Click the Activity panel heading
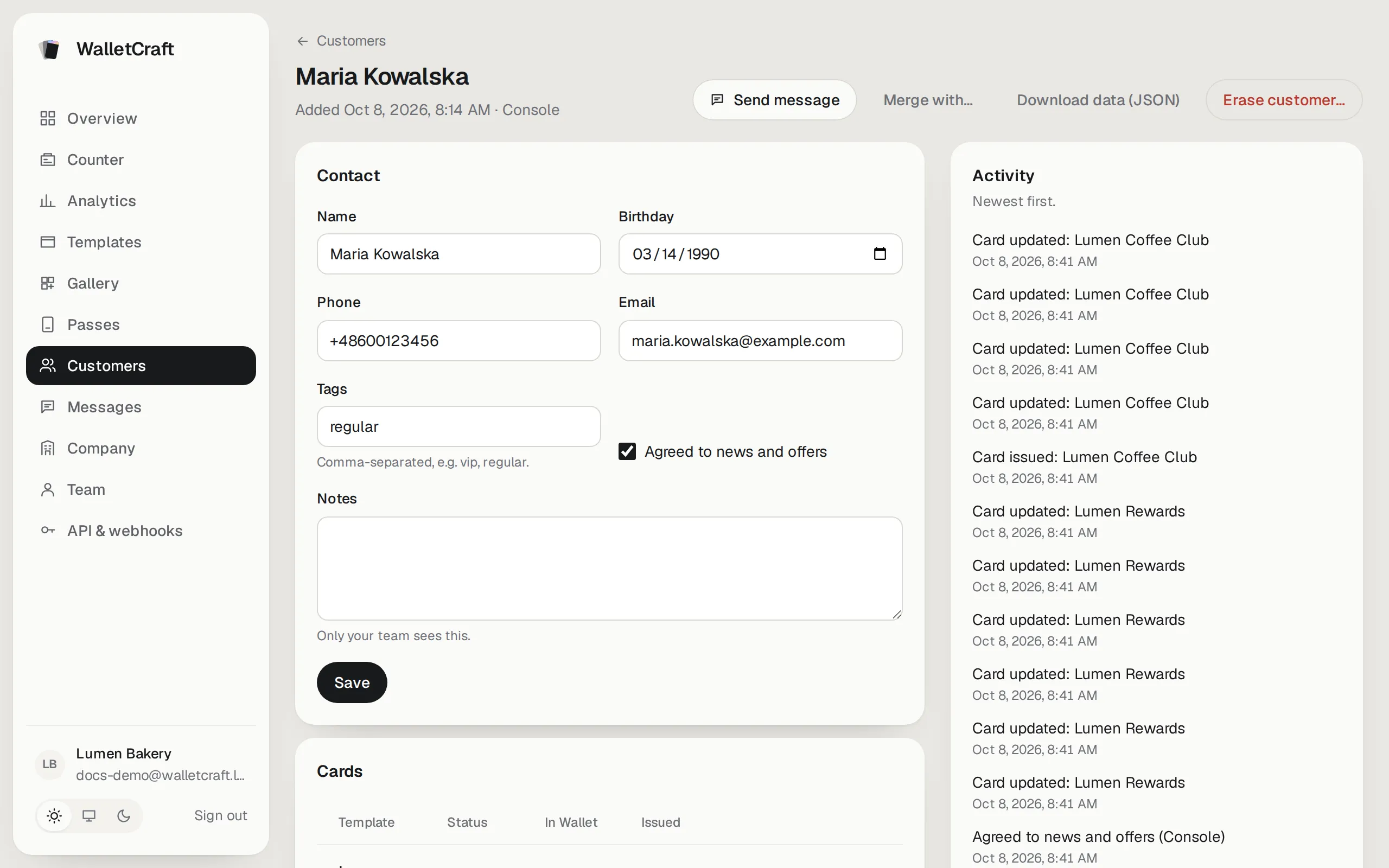Viewport: 1389px width, 868px height. (1003, 176)
